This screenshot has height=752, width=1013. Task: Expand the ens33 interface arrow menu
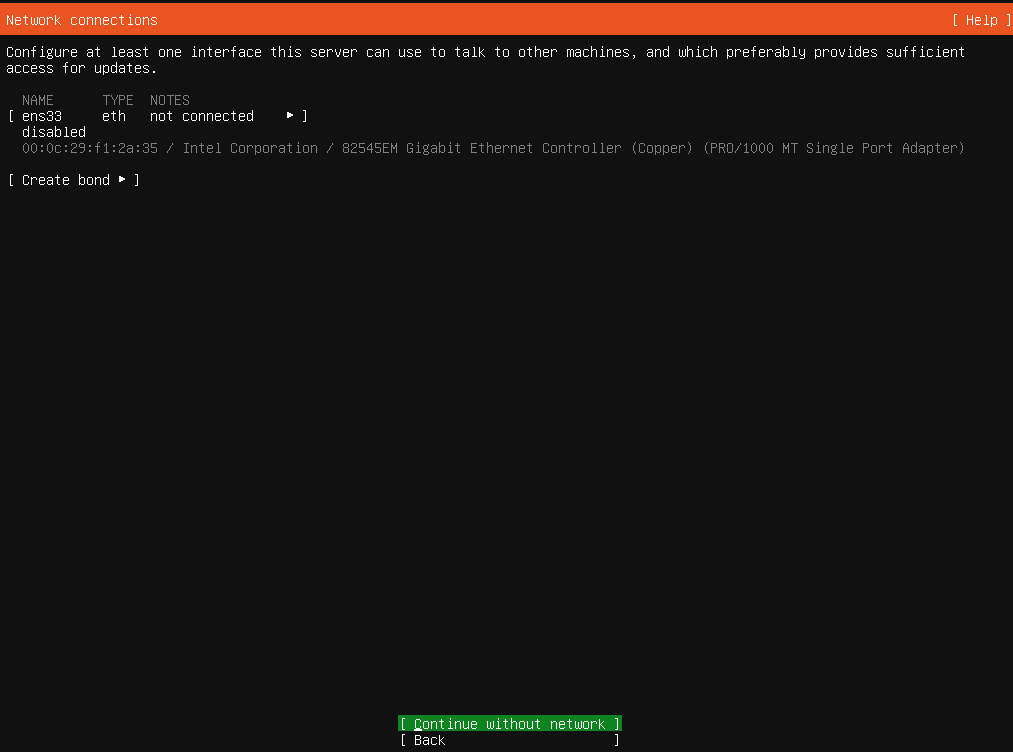[290, 116]
